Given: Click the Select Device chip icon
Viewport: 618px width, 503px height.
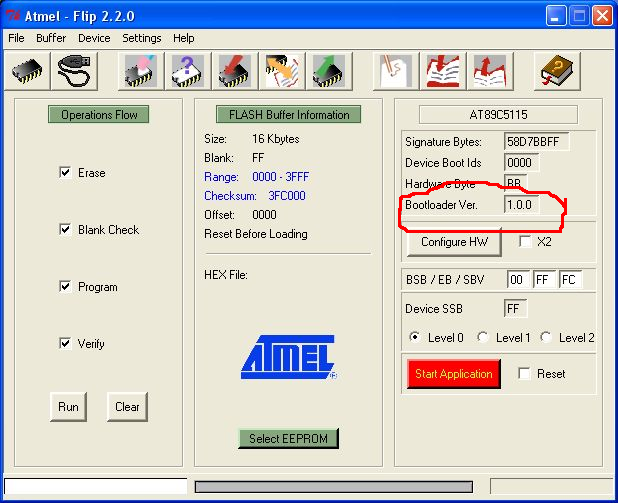Looking at the screenshot, I should click(x=27, y=71).
